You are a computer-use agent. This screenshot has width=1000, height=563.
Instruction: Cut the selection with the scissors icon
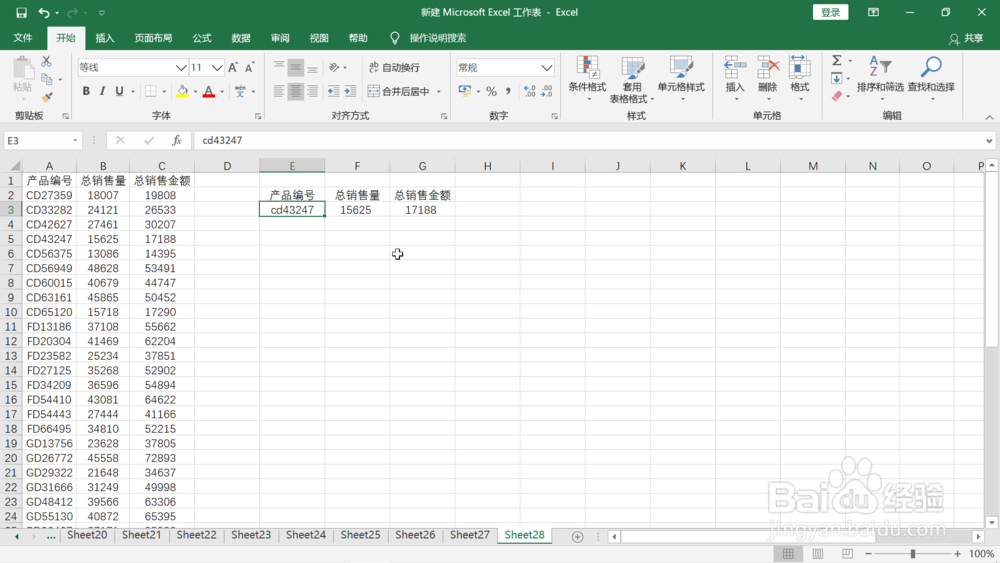point(46,61)
